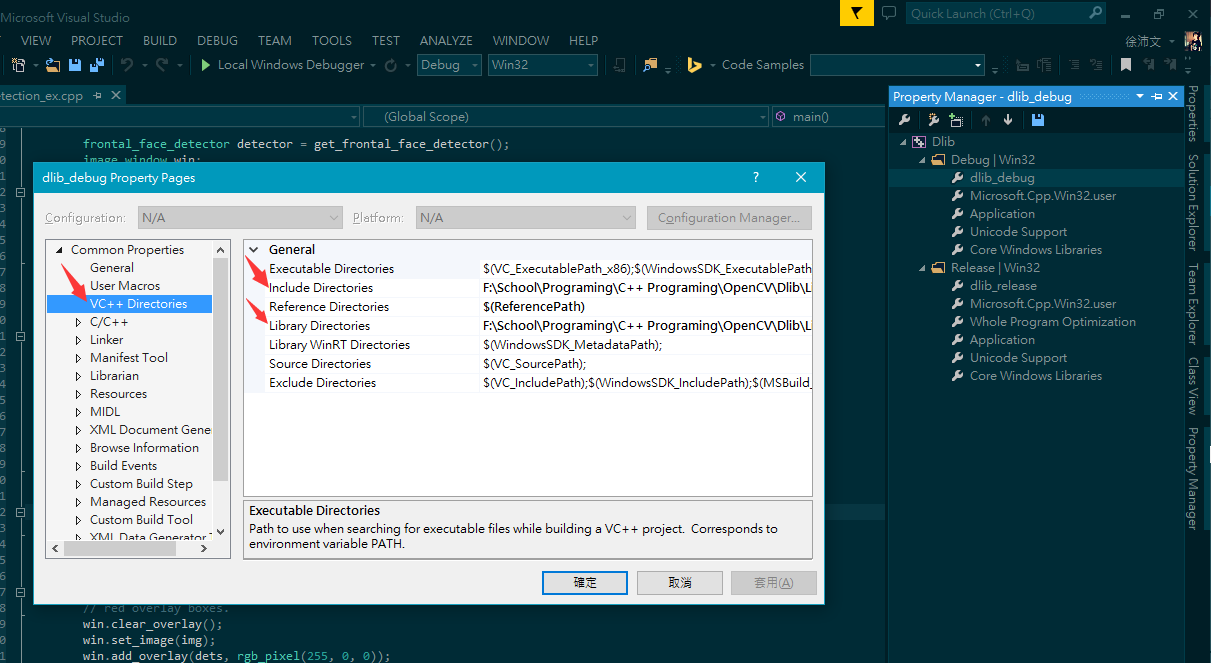This screenshot has height=663, width=1211.
Task: Collapse the Release | Win32 configuration node
Action: 923,268
